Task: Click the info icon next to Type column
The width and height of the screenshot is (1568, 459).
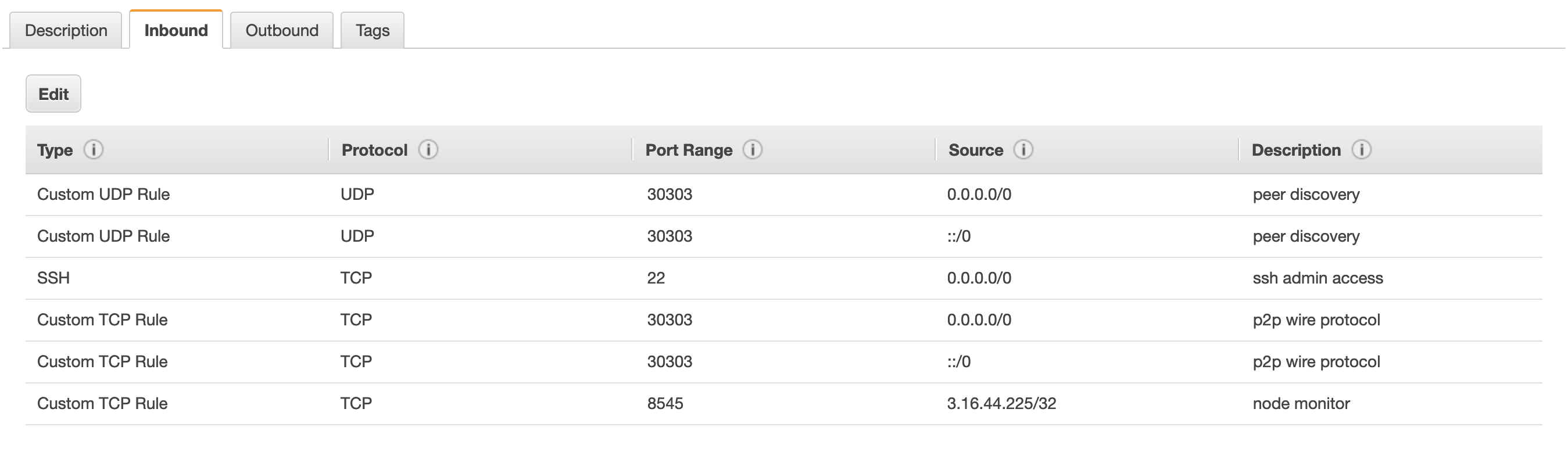Action: tap(94, 150)
